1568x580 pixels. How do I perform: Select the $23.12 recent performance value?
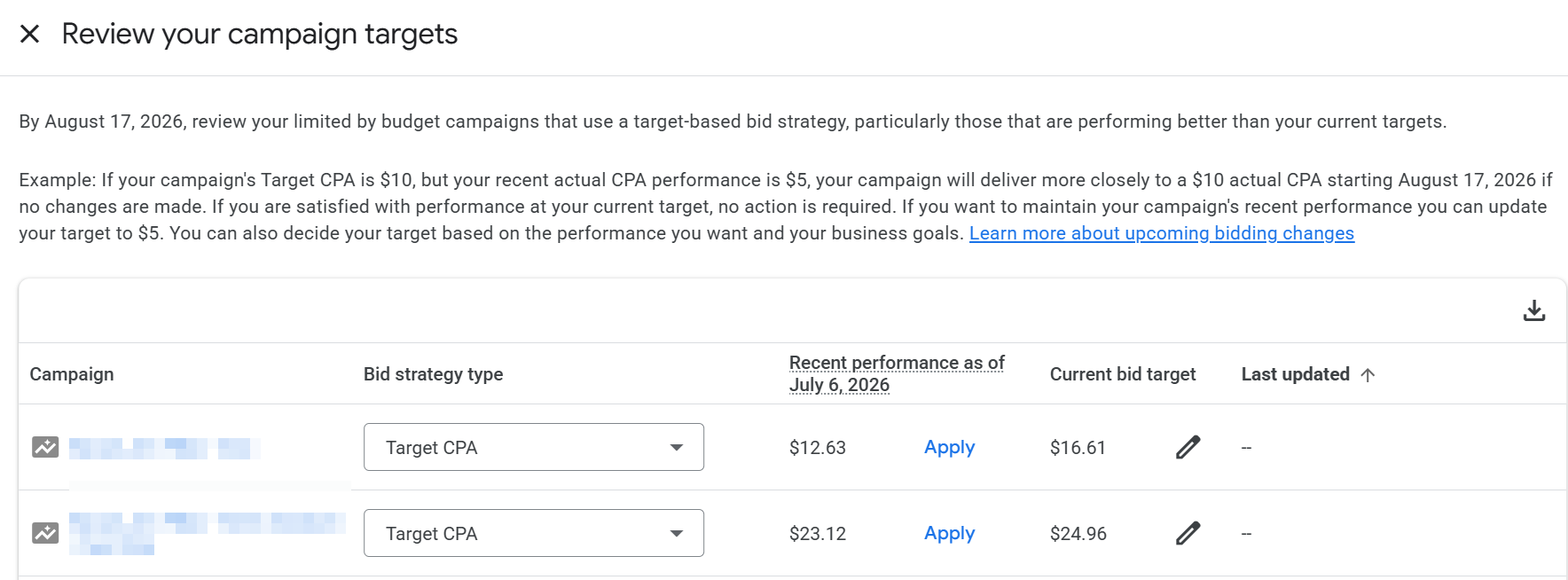click(x=818, y=534)
